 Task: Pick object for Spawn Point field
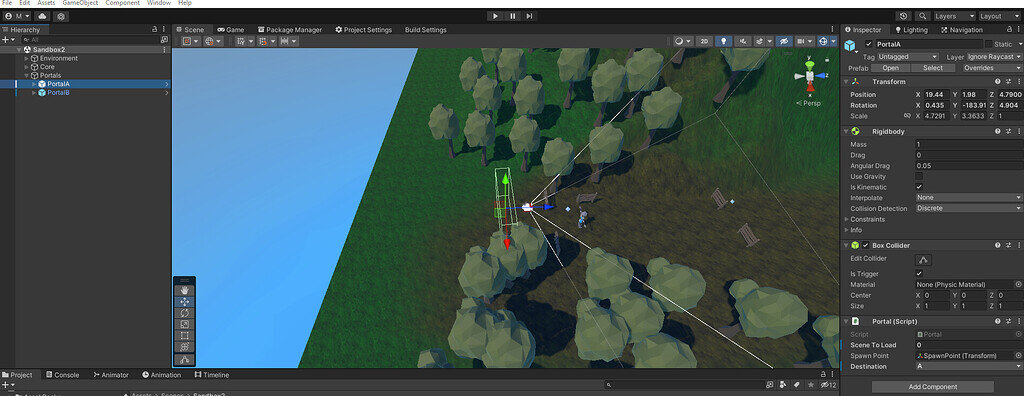pyautogui.click(x=1018, y=355)
